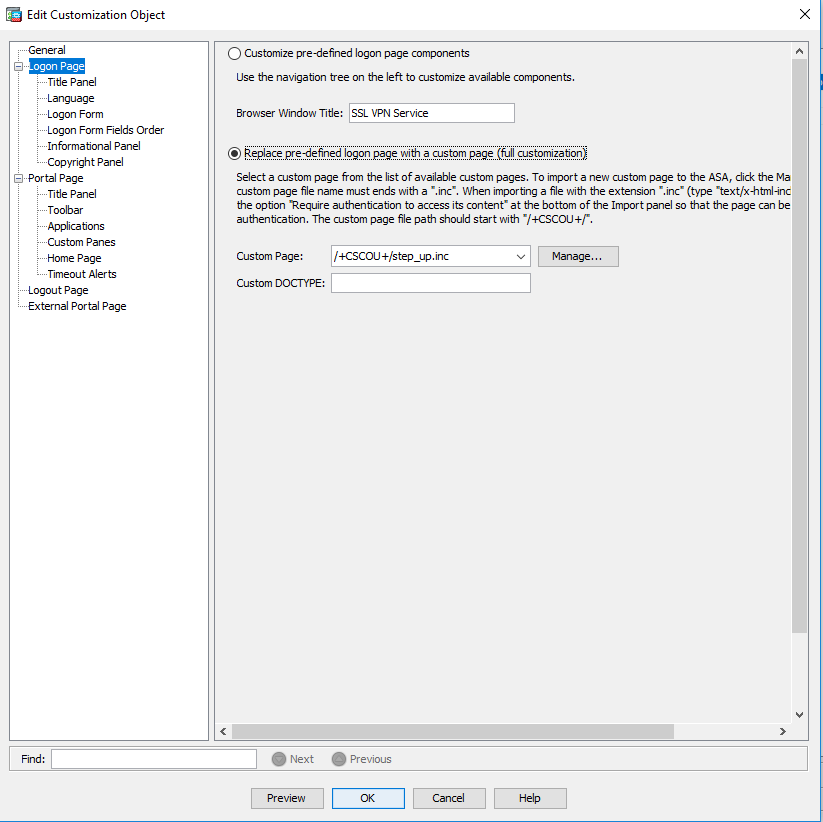
Task: Select the Logout Page node
Action: 57,289
